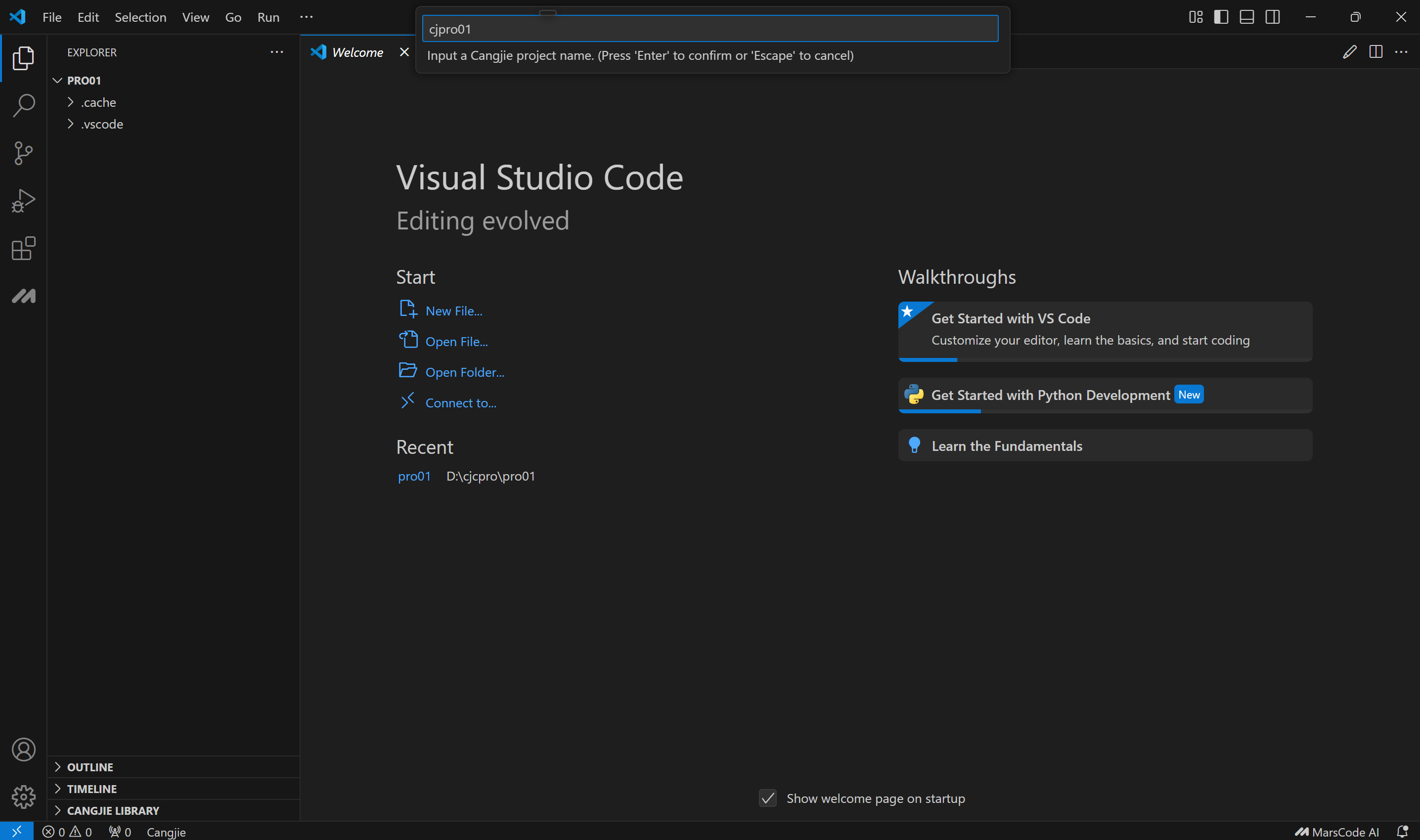This screenshot has height=840, width=1420.
Task: Expand the TIMELINE section
Action: point(173,789)
